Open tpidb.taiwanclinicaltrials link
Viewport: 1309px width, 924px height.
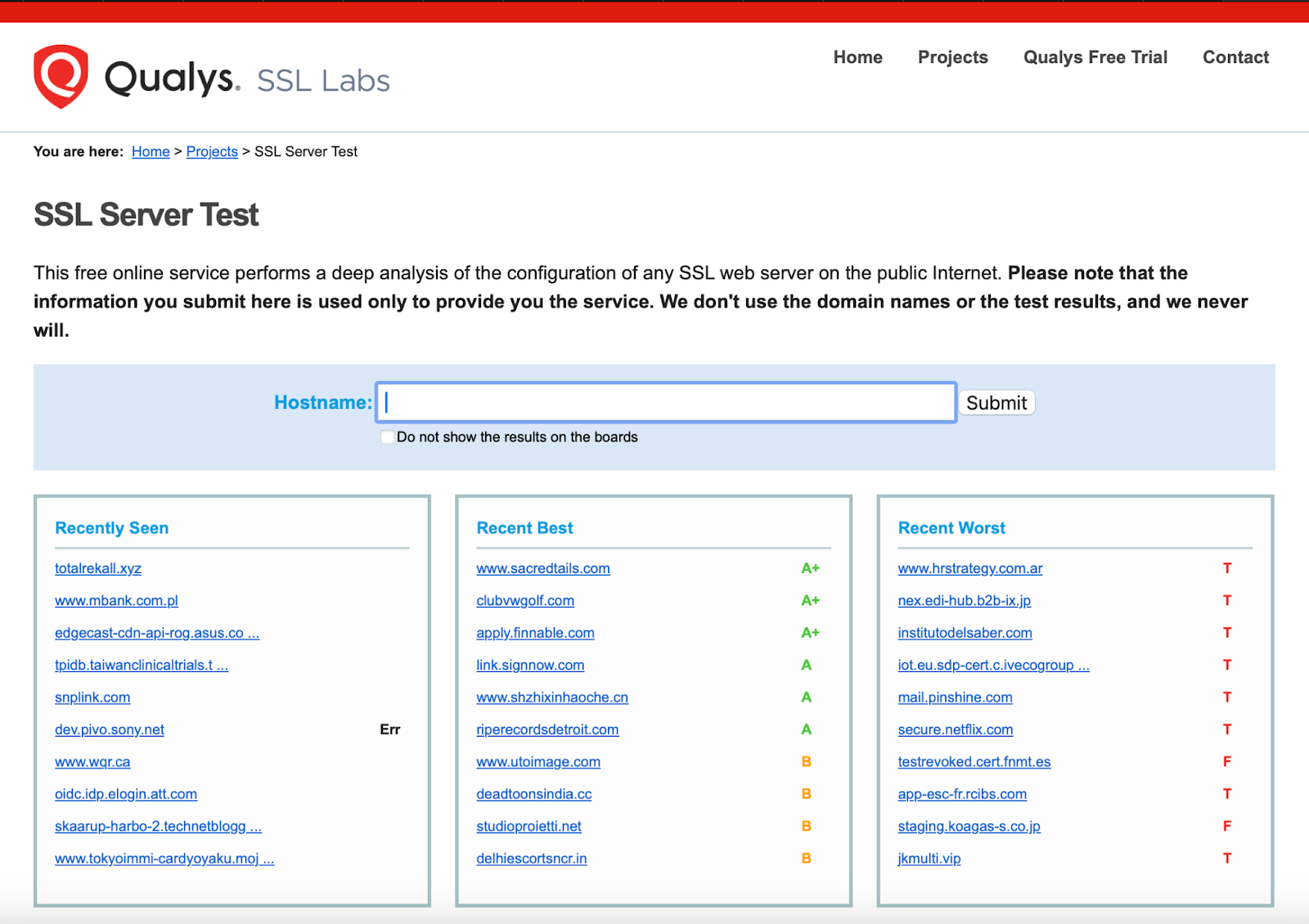click(x=142, y=665)
